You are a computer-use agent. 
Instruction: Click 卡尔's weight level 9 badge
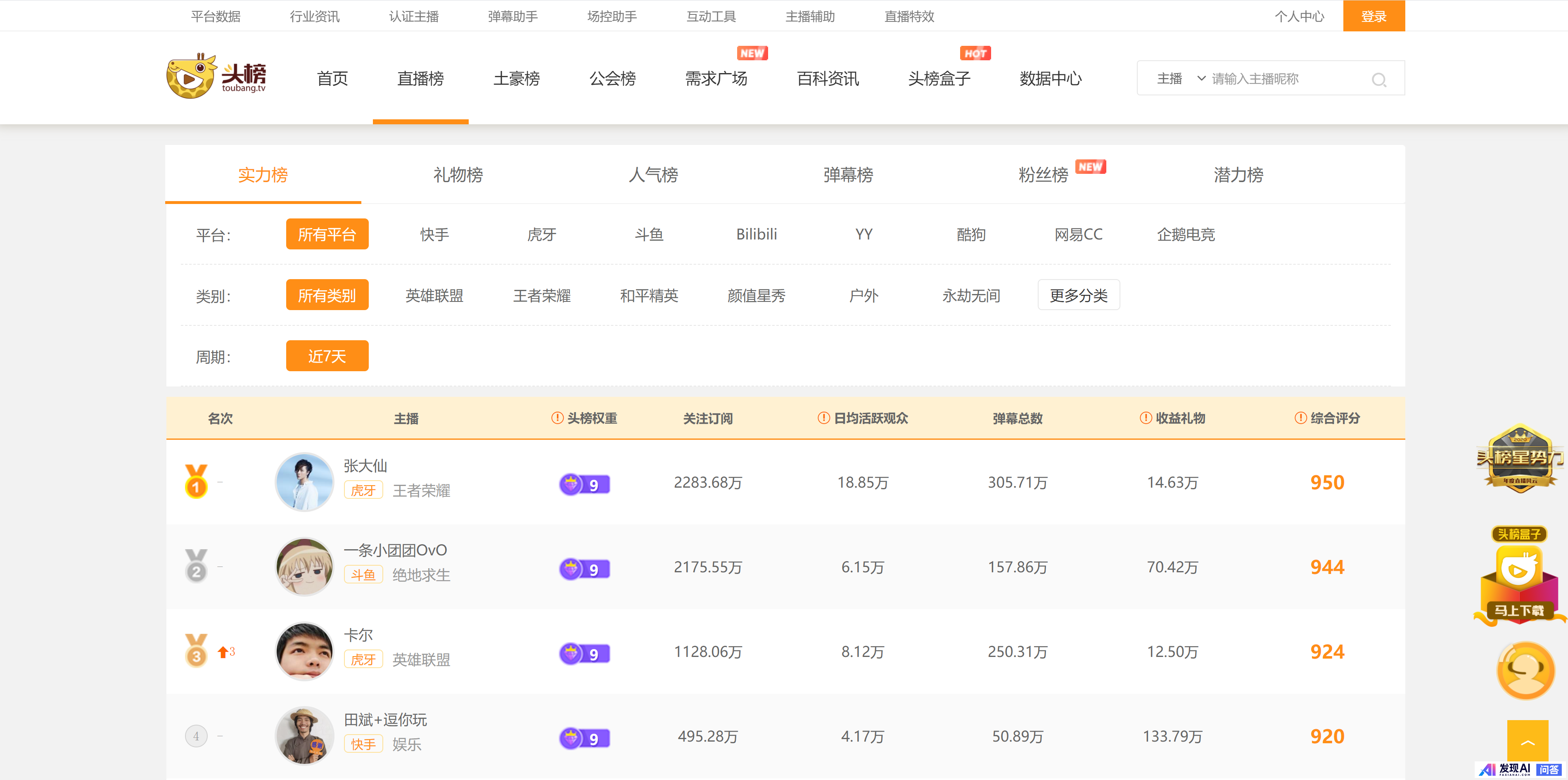click(584, 654)
